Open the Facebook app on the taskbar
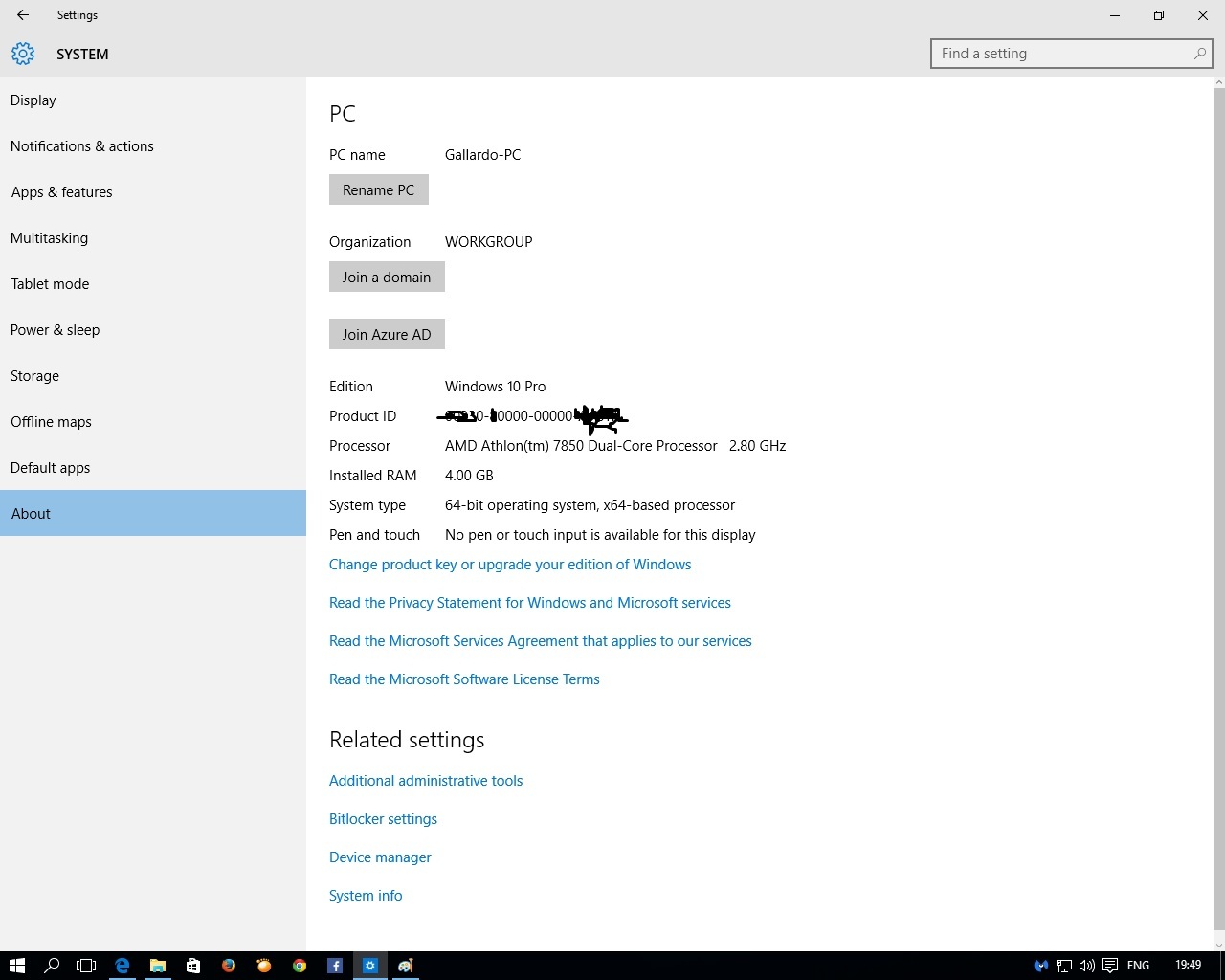The height and width of the screenshot is (980, 1225). [x=335, y=966]
